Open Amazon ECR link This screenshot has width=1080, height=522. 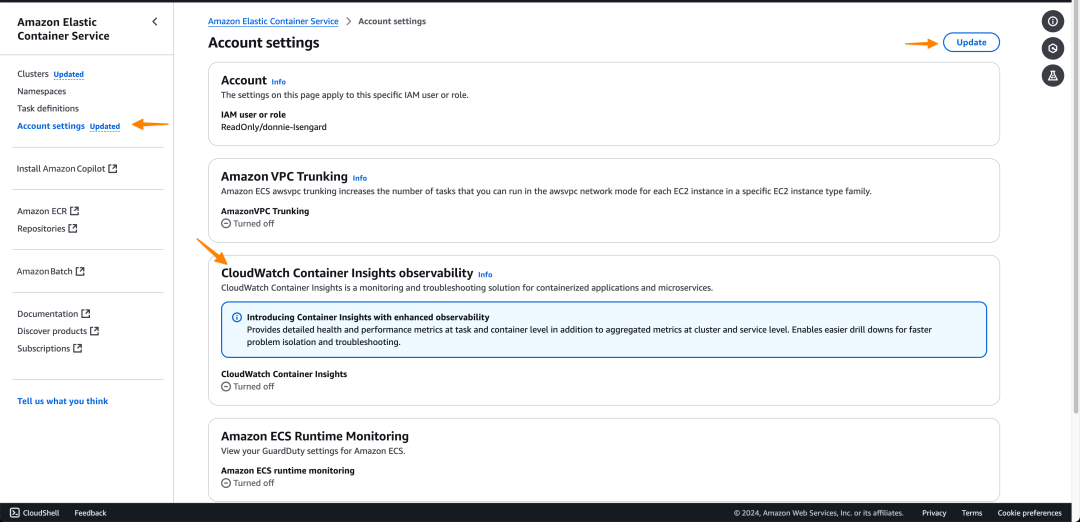coord(42,211)
